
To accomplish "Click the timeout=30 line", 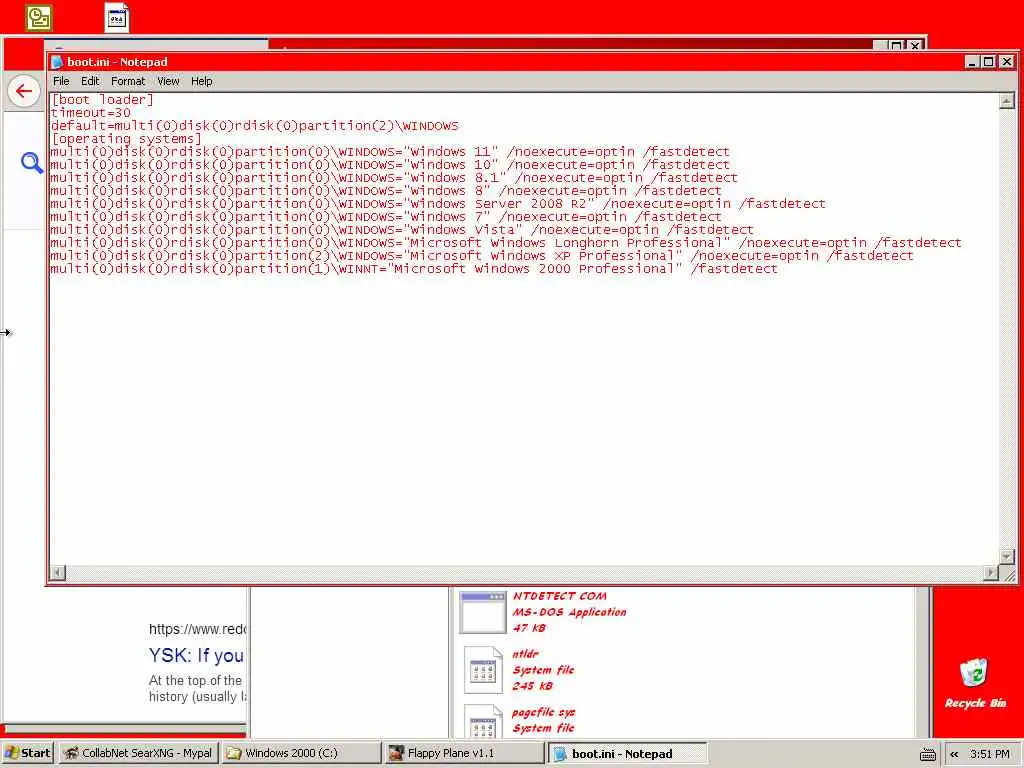I will pyautogui.click(x=91, y=112).
